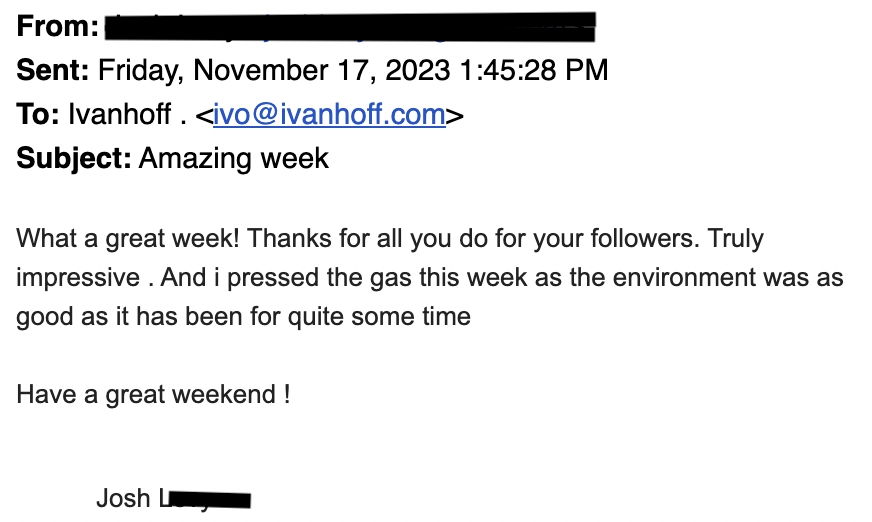Click the timestamp 1:45:28 PM
872x522 pixels.
(x=534, y=70)
